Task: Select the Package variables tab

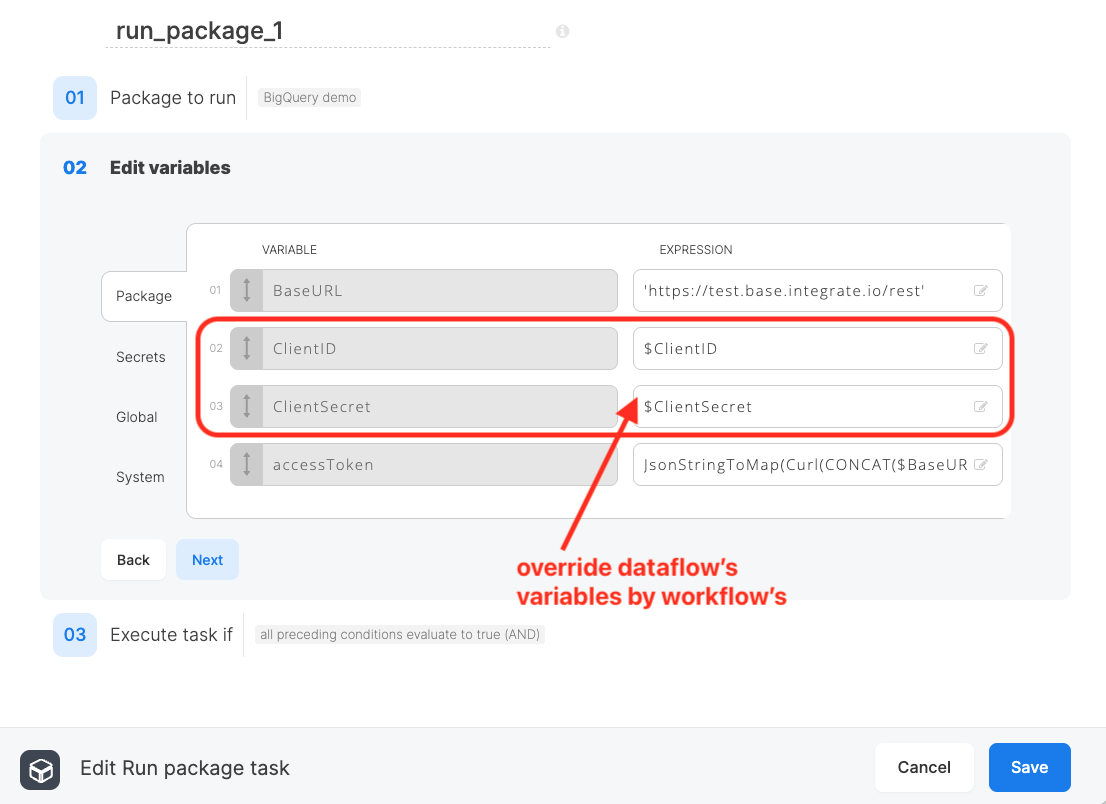Action: coord(144,296)
